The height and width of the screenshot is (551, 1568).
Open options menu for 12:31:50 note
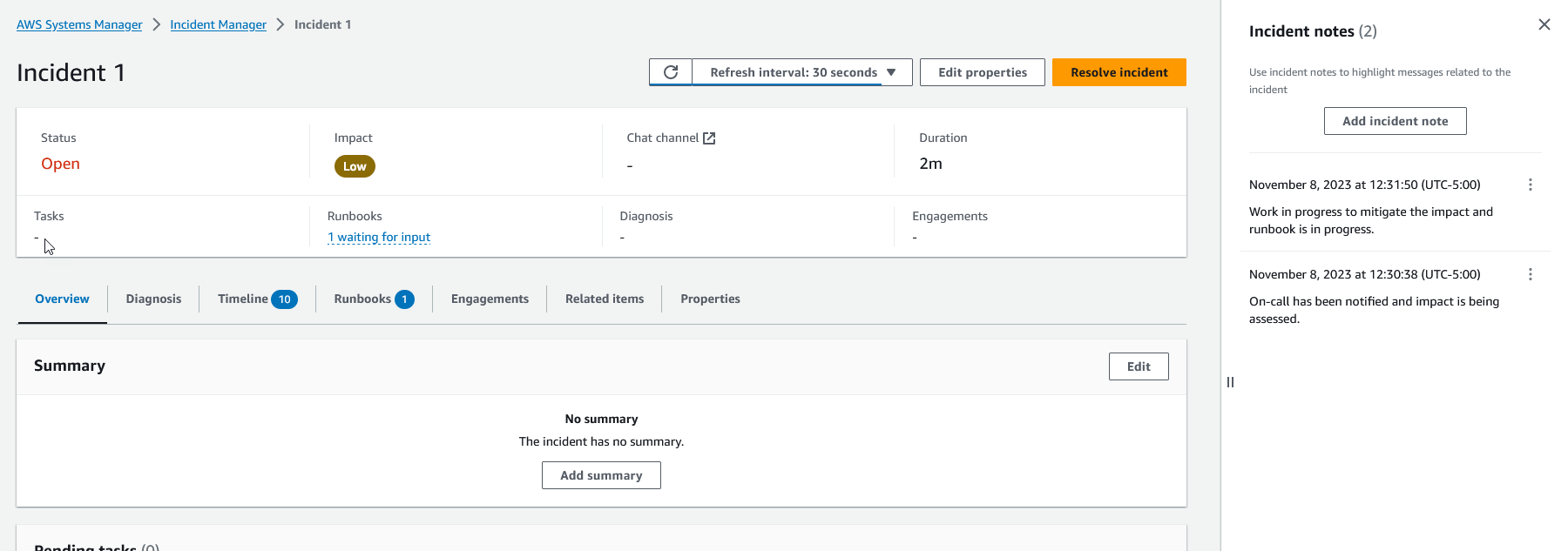point(1530,185)
